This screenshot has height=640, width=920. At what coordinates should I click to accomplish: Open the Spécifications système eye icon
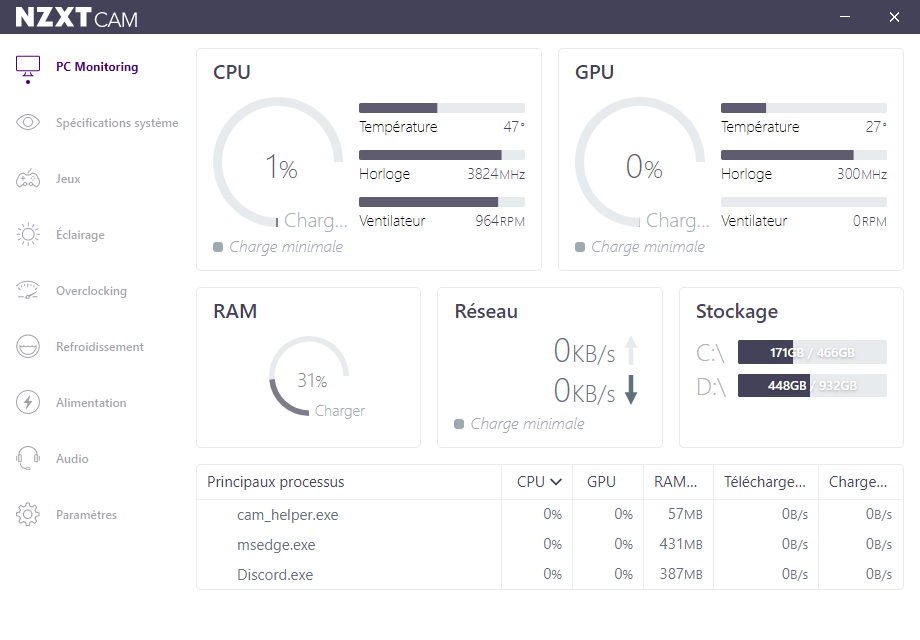[28, 123]
